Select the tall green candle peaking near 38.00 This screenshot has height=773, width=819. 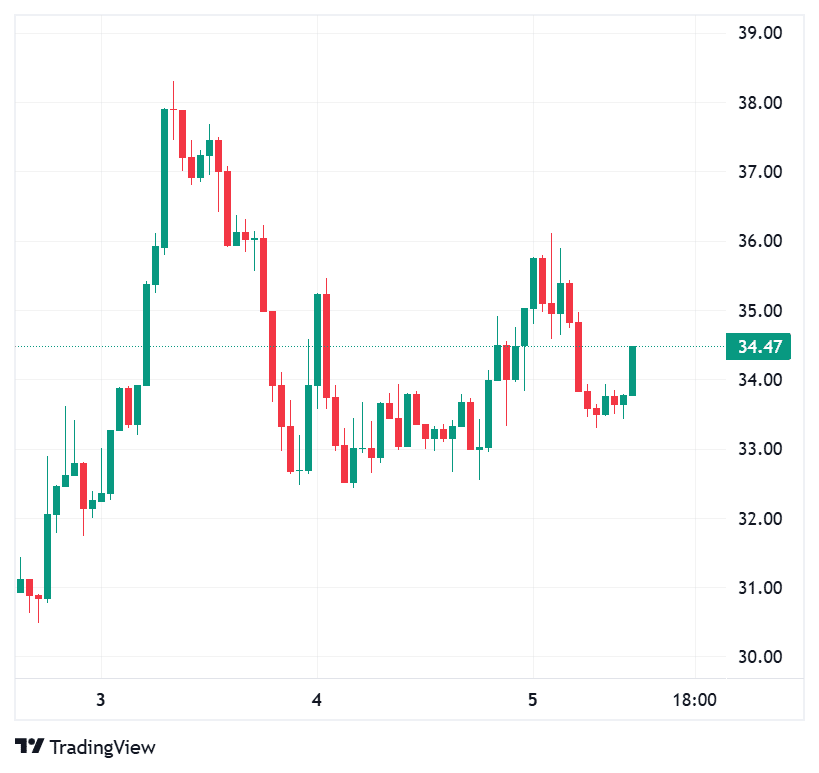[164, 178]
